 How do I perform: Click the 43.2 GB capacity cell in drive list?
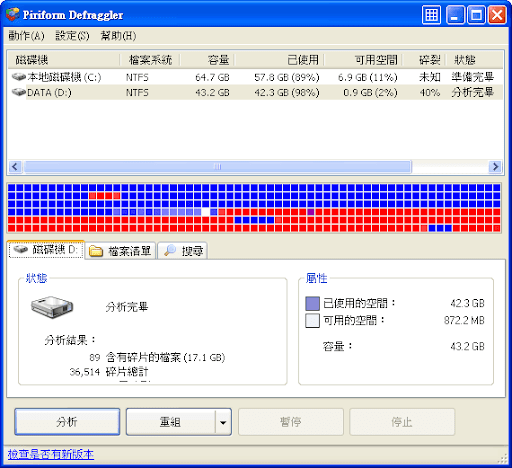(x=212, y=92)
